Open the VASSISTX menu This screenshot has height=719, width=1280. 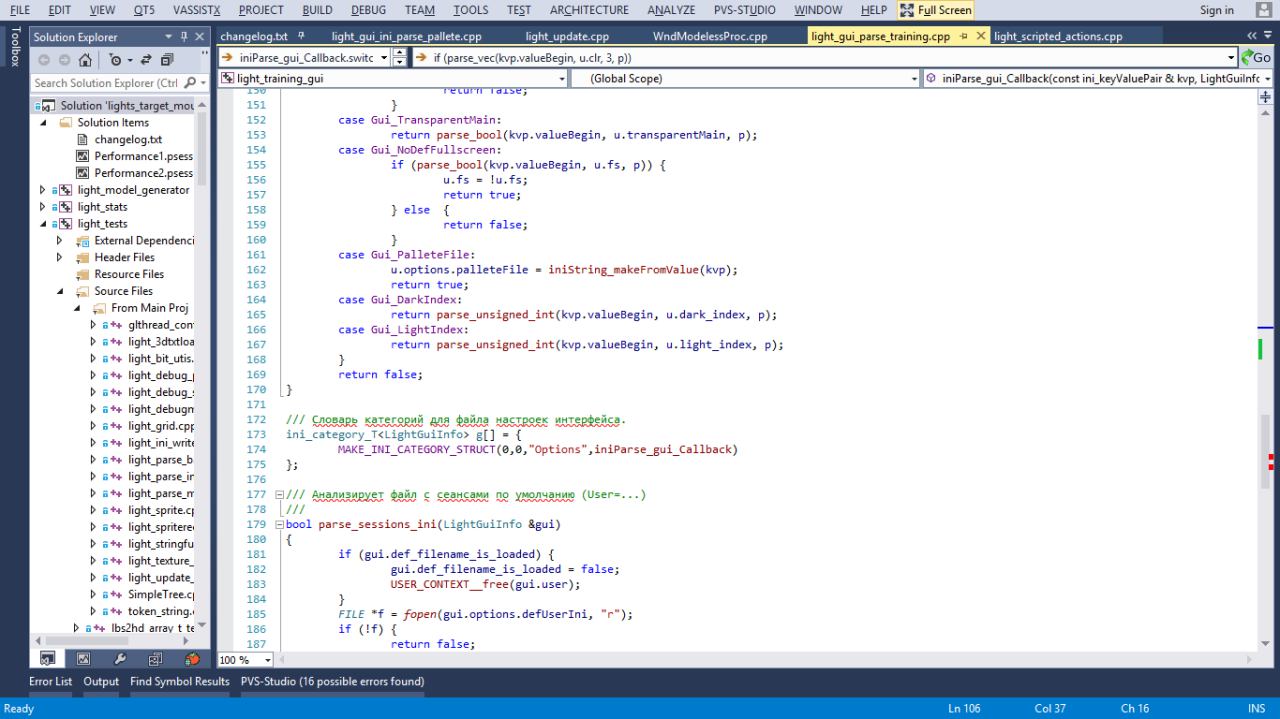pyautogui.click(x=196, y=10)
